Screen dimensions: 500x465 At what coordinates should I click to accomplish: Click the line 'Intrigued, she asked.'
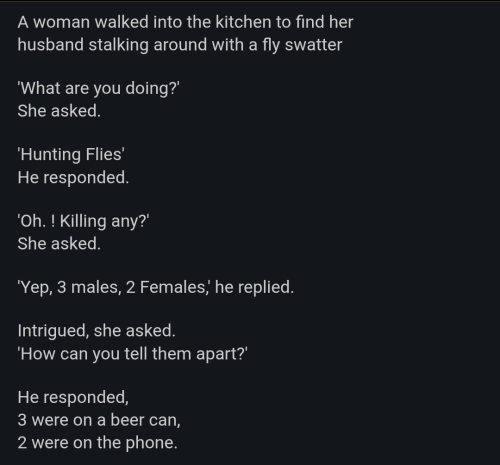[x=96, y=331]
